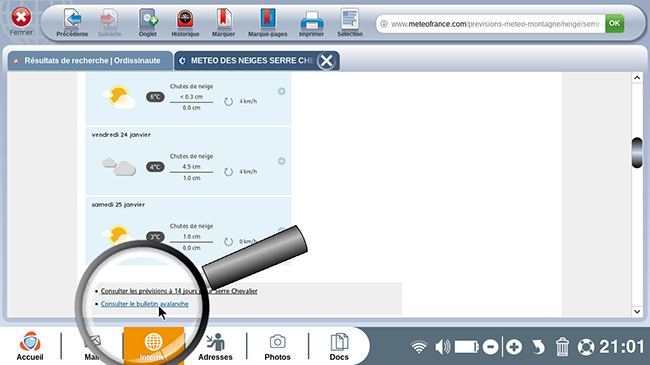Click the scrollbar down arrow

(x=637, y=311)
